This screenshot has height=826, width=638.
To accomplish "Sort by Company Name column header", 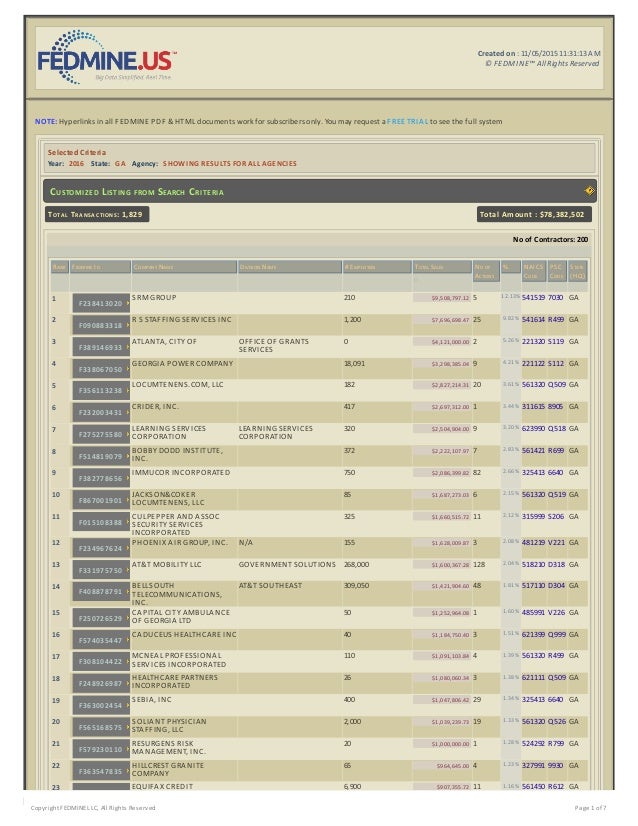I will coord(183,267).
